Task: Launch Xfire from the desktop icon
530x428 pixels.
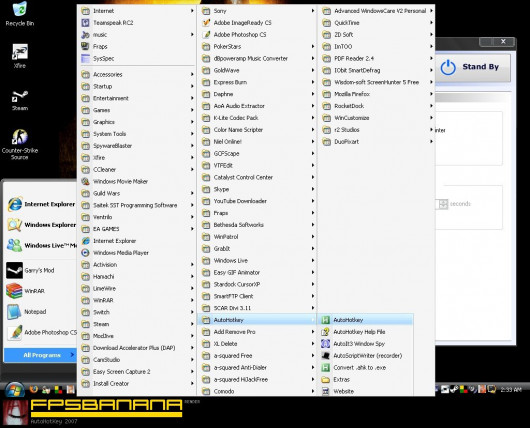Action: [20, 56]
